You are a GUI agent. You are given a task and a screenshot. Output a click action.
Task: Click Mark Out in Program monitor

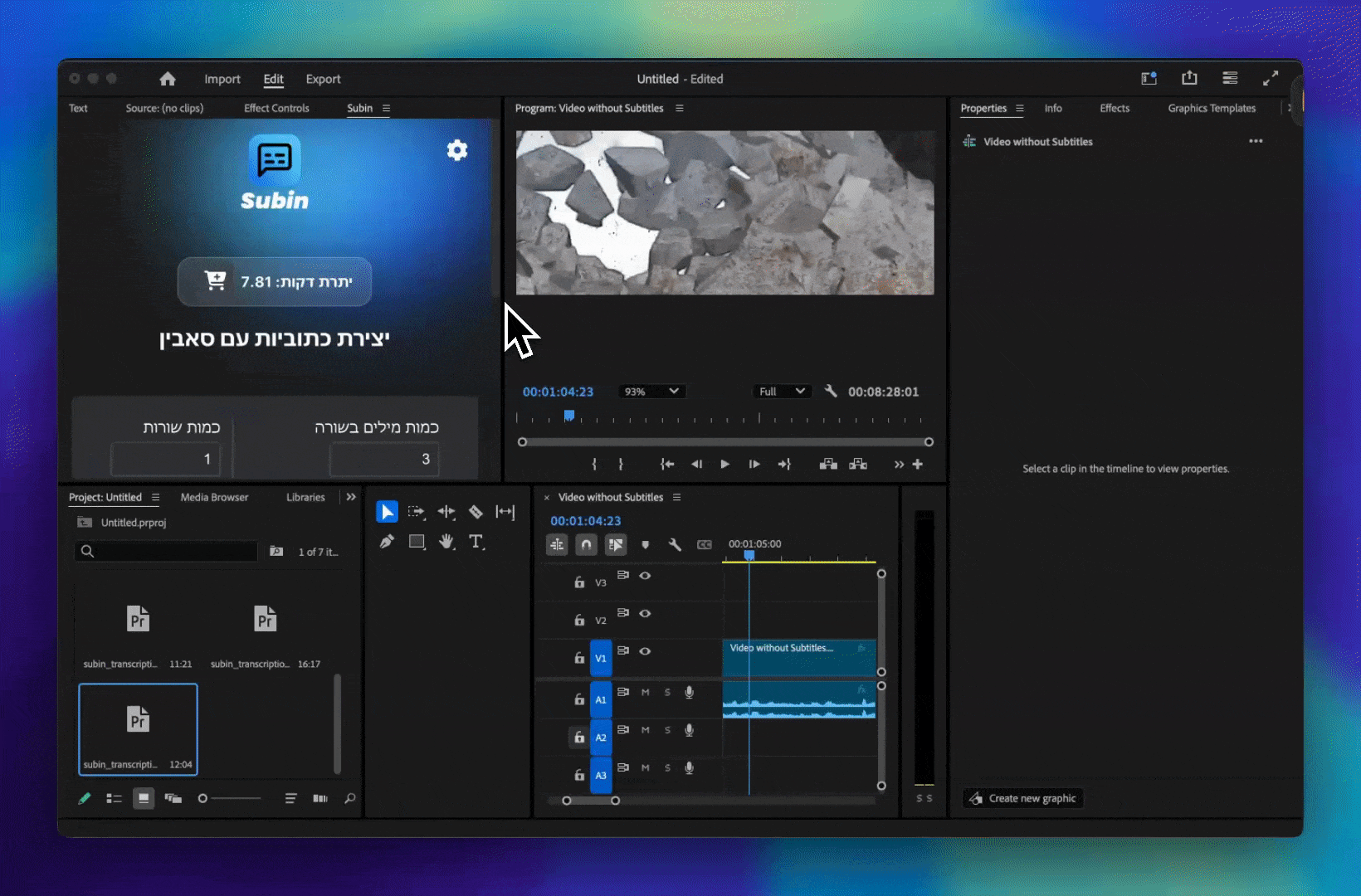621,465
